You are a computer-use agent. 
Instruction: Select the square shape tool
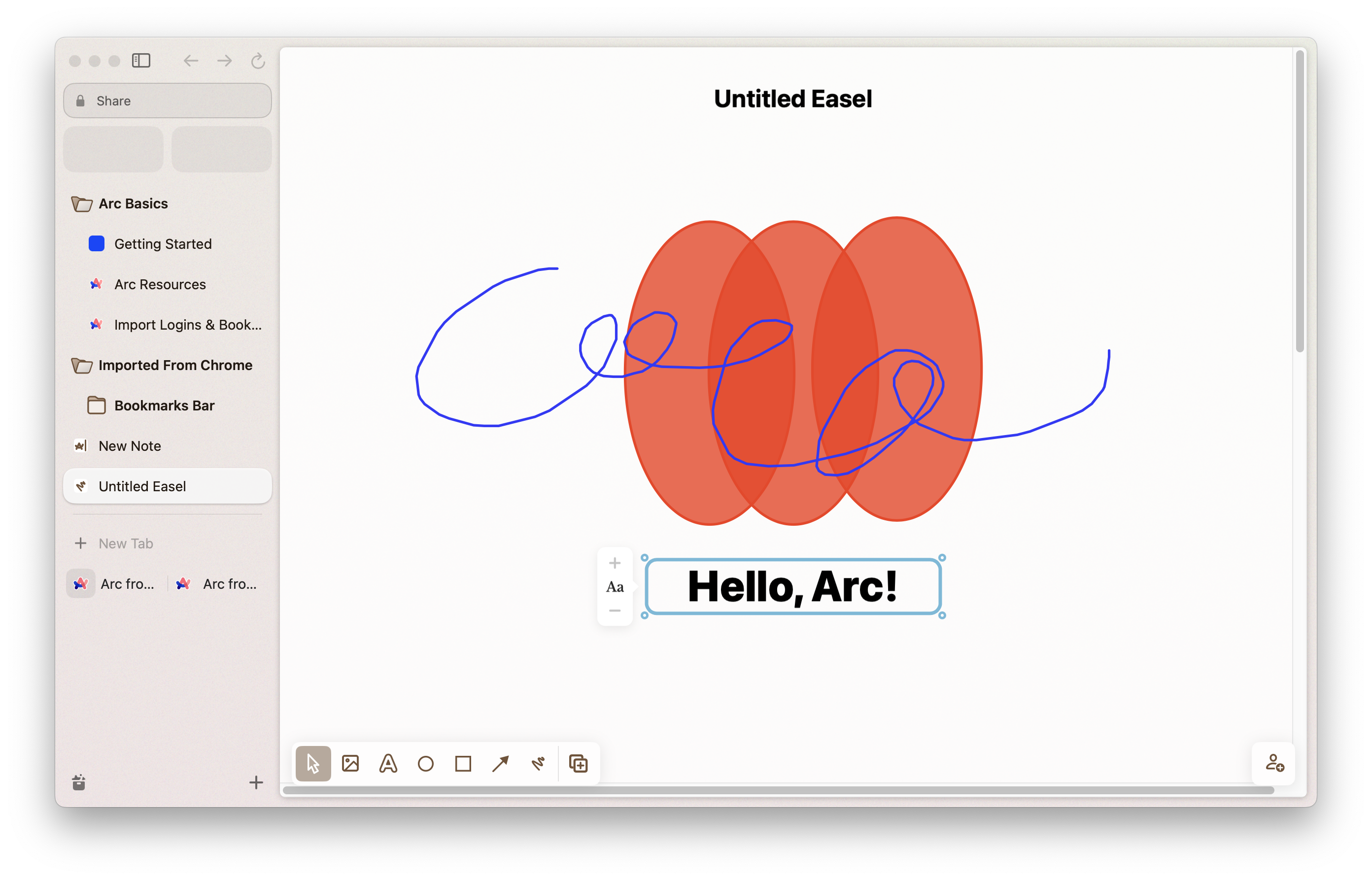click(x=463, y=763)
